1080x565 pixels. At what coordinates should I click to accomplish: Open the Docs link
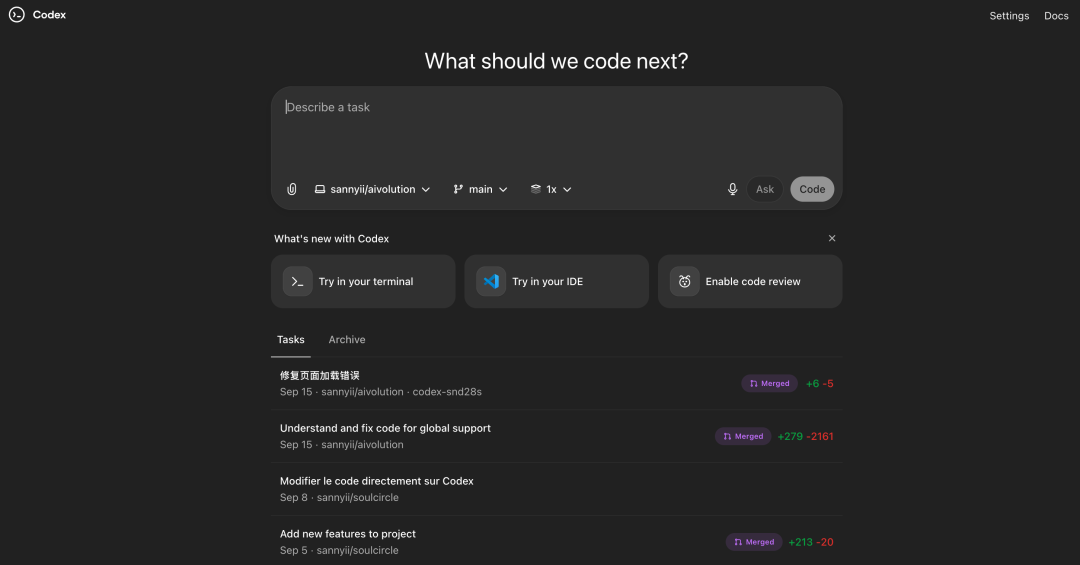point(1056,16)
